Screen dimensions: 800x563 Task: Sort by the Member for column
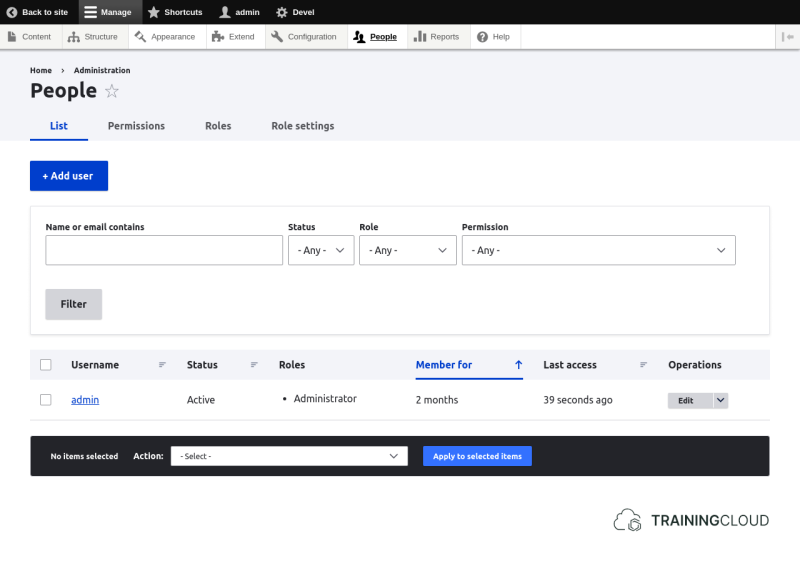tap(444, 365)
